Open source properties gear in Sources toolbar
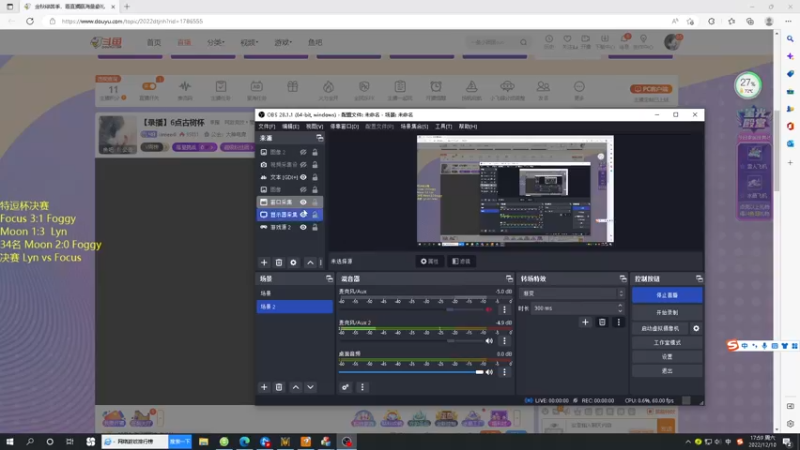 293,262
